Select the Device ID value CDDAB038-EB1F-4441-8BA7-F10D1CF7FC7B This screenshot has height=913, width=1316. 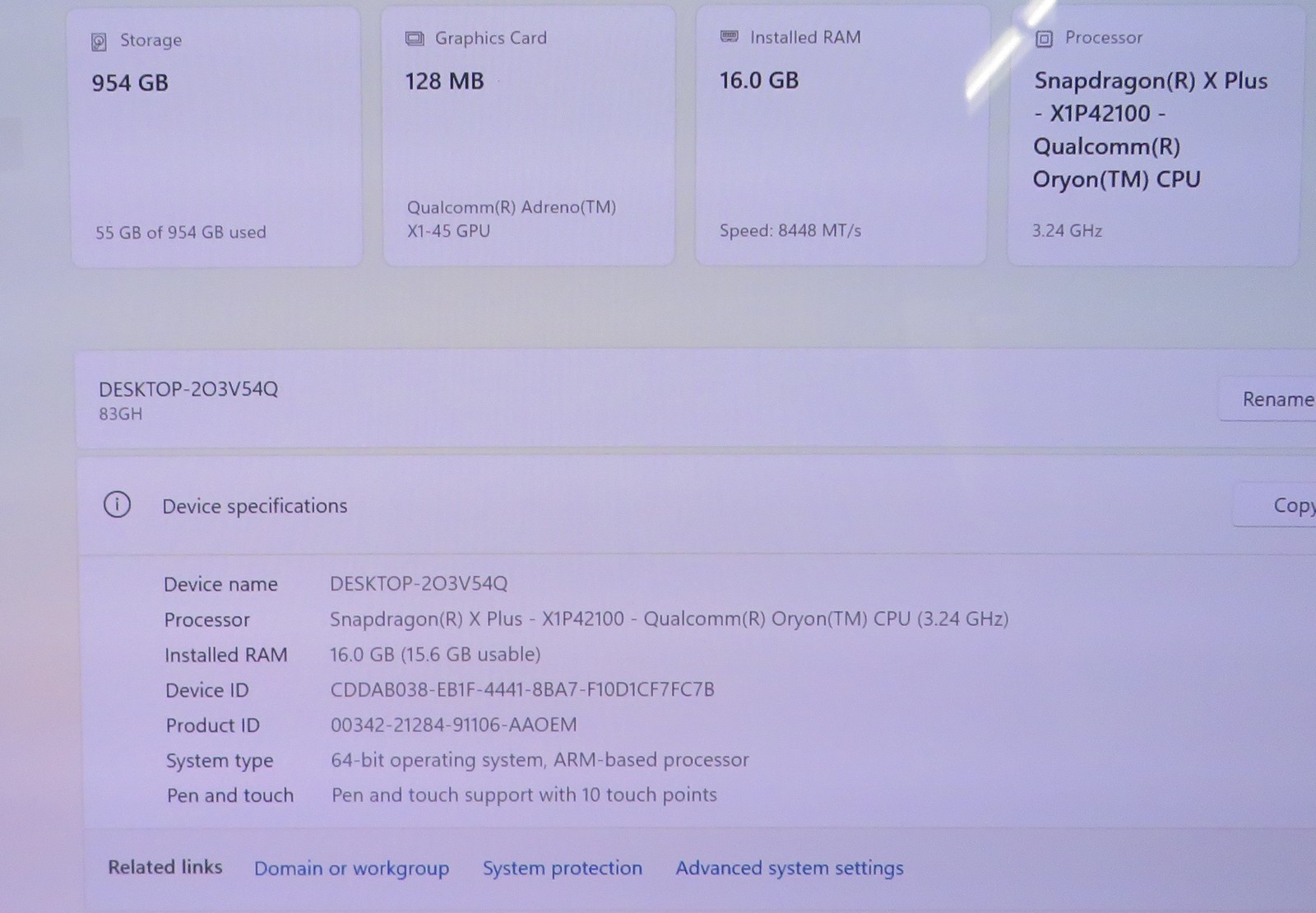(x=522, y=689)
